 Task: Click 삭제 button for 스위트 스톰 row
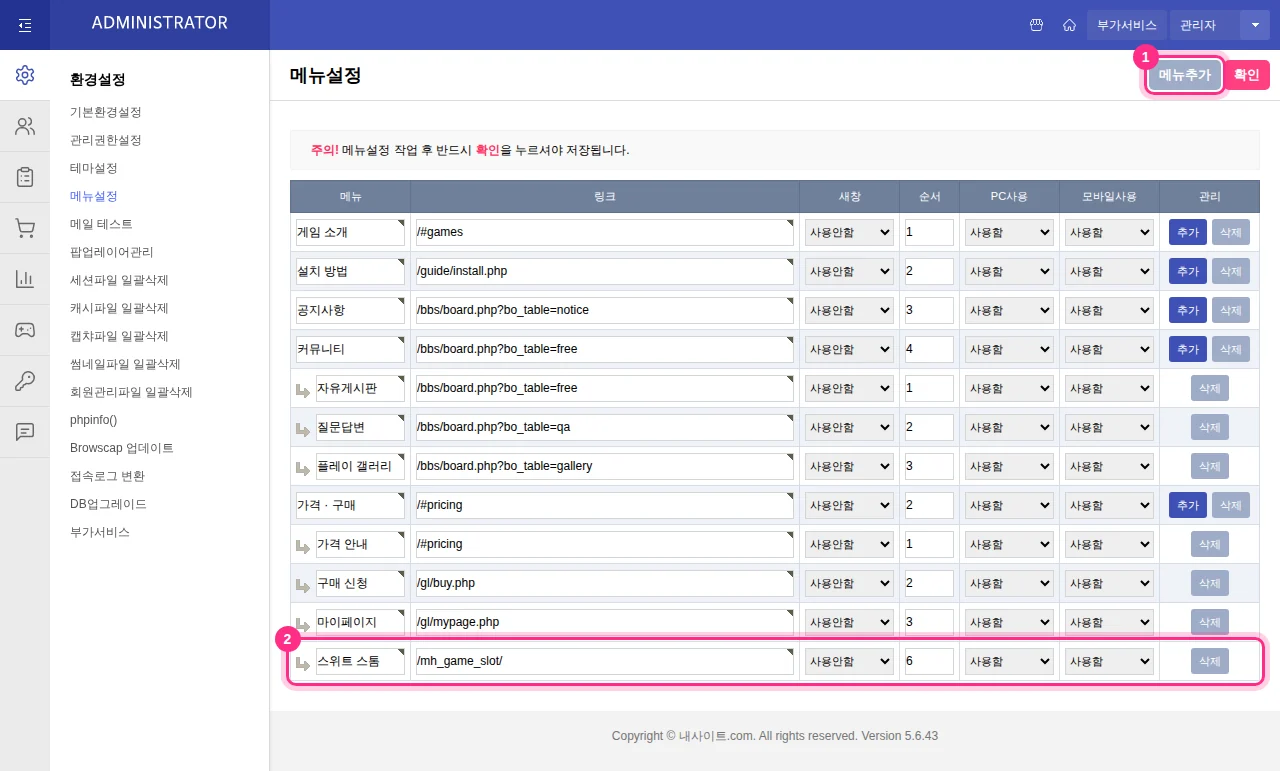[1210, 661]
